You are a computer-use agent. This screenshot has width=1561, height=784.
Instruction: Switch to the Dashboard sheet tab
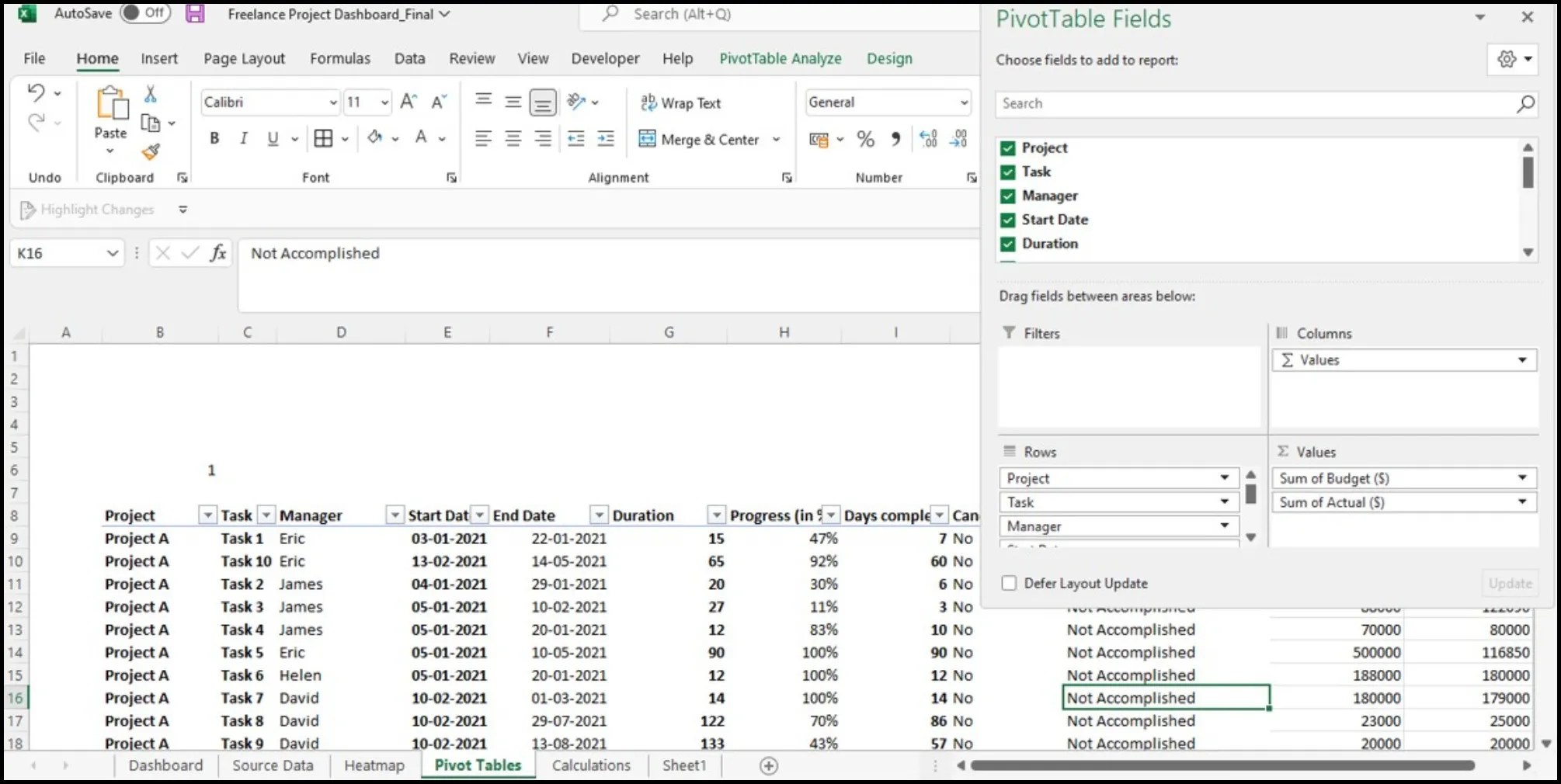[165, 765]
